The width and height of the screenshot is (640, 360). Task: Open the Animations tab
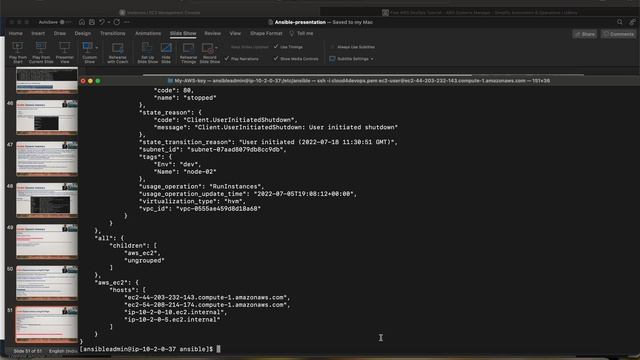point(148,33)
